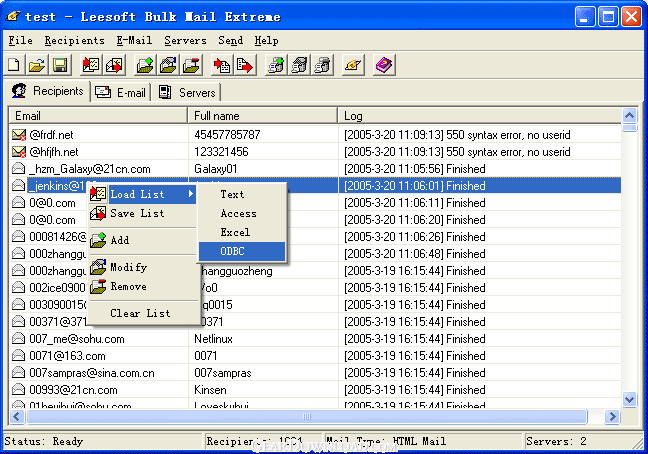Click the Load List icon in context menu
The image size is (648, 454).
(x=98, y=194)
